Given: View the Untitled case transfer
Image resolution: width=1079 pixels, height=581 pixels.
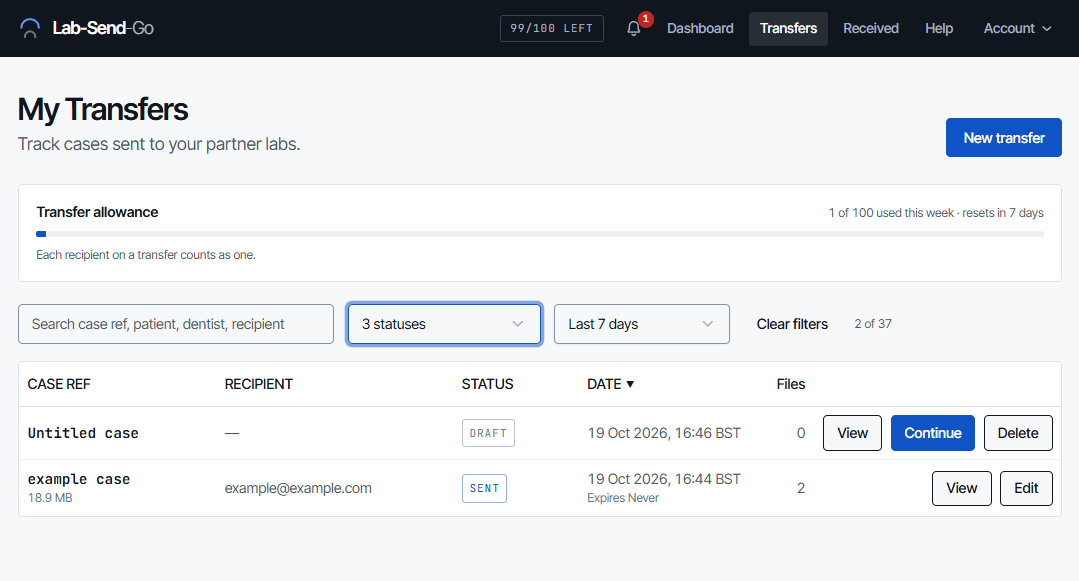Looking at the screenshot, I should click(852, 433).
